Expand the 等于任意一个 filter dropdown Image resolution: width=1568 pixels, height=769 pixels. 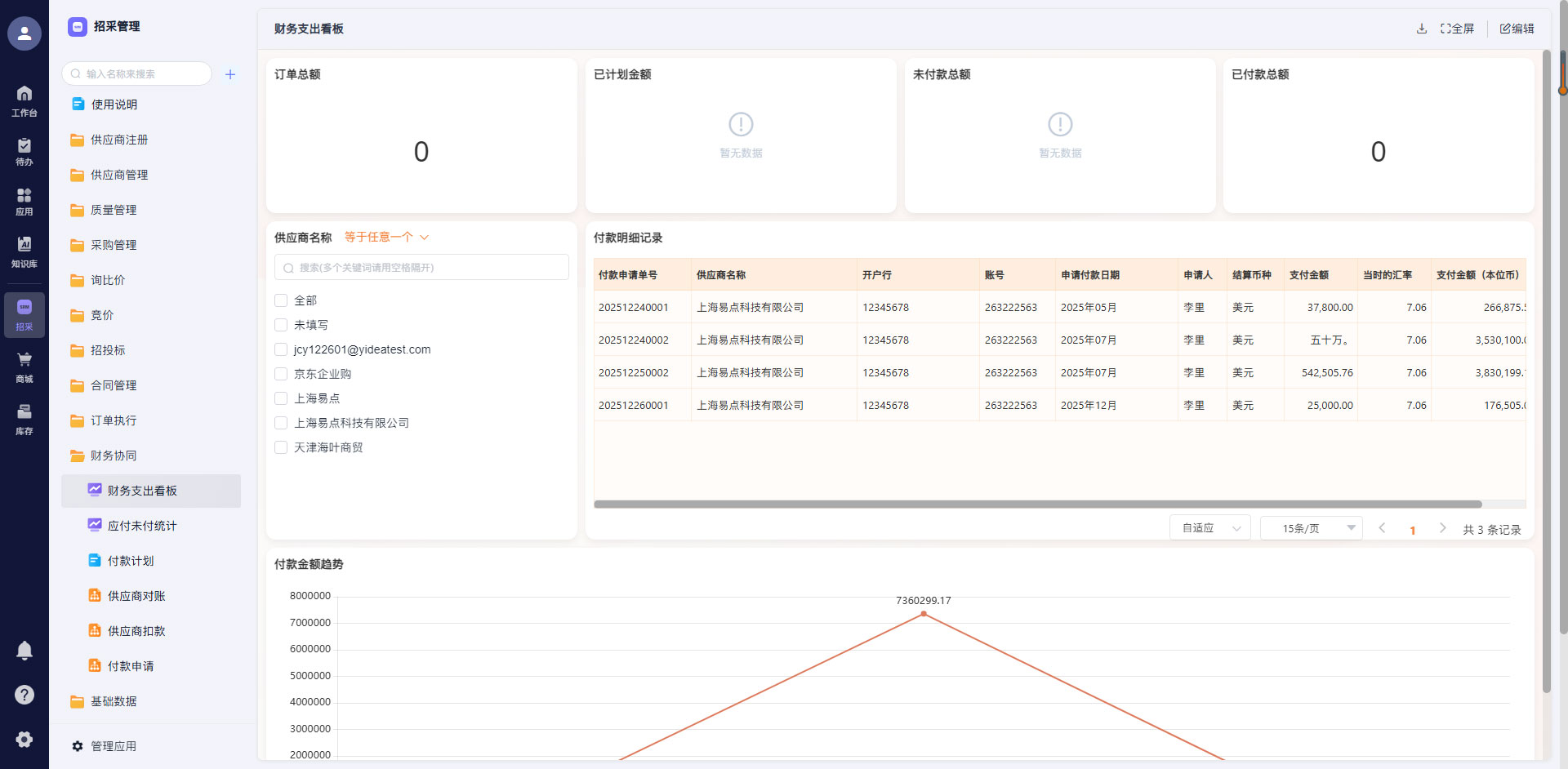tap(386, 238)
